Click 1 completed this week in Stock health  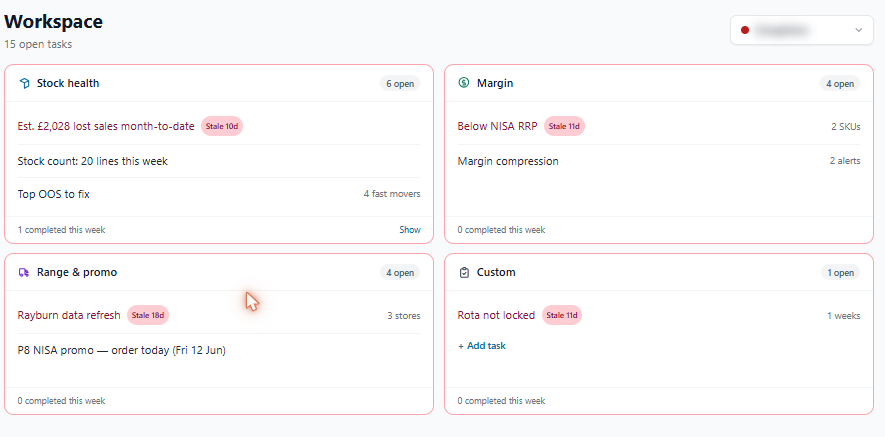tap(61, 230)
